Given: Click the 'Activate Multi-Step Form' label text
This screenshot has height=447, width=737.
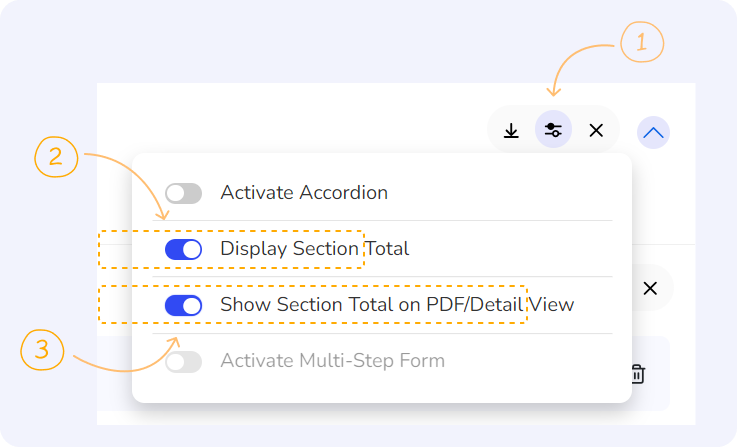Looking at the screenshot, I should coord(332,360).
